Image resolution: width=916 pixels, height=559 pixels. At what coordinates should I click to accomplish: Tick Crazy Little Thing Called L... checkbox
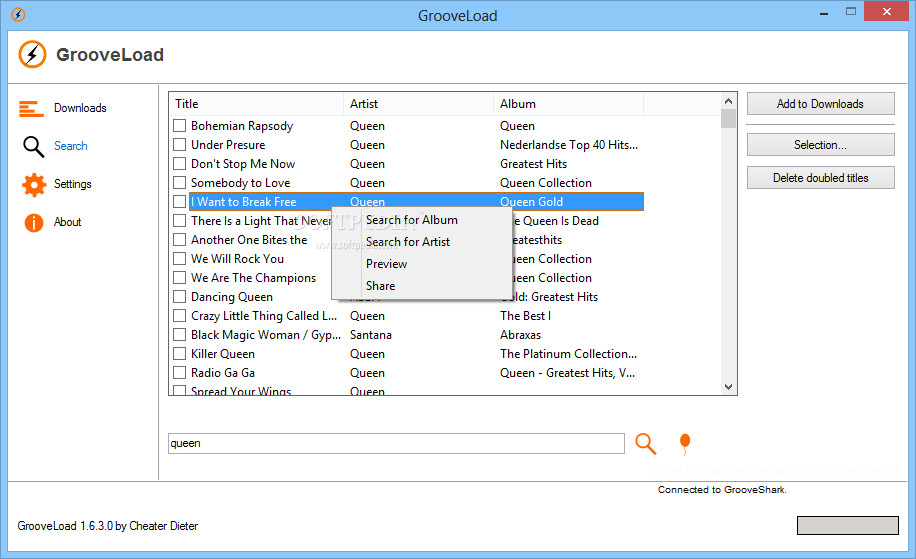[180, 315]
